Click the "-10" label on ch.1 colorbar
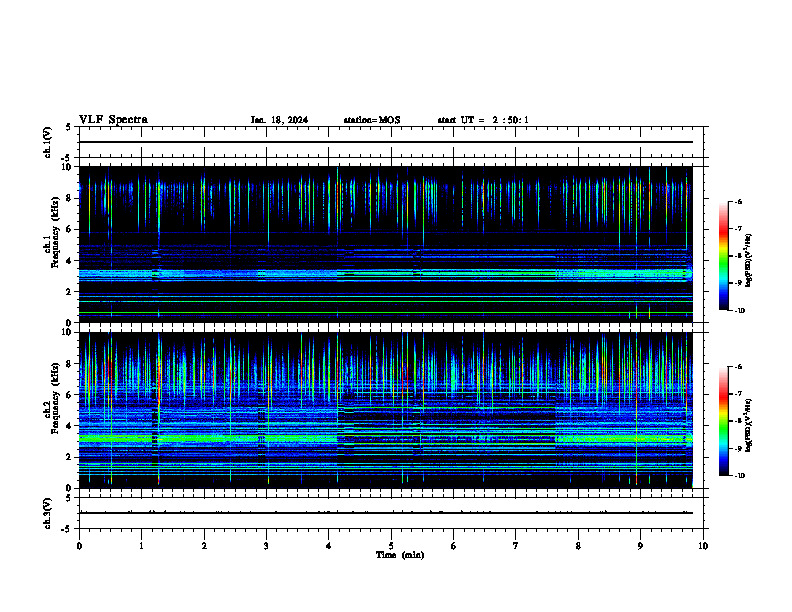 (x=739, y=311)
